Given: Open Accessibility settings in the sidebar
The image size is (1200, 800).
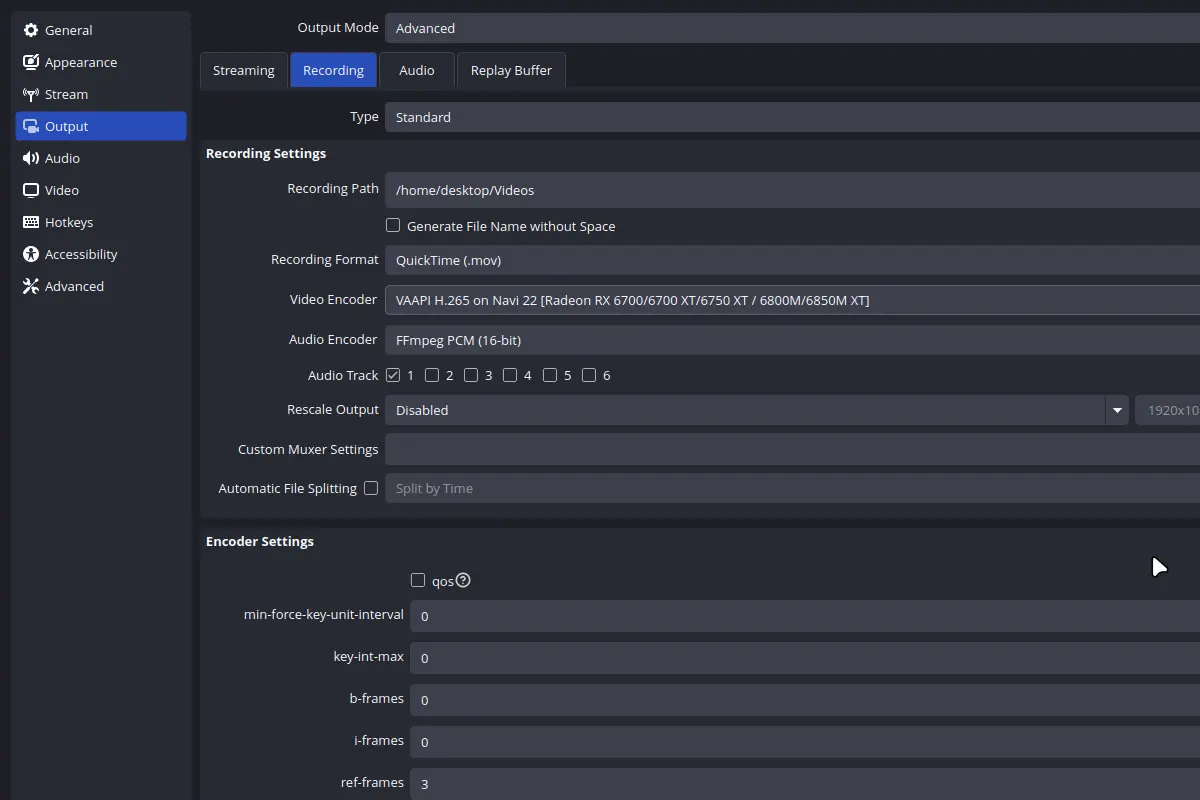Looking at the screenshot, I should pos(80,254).
